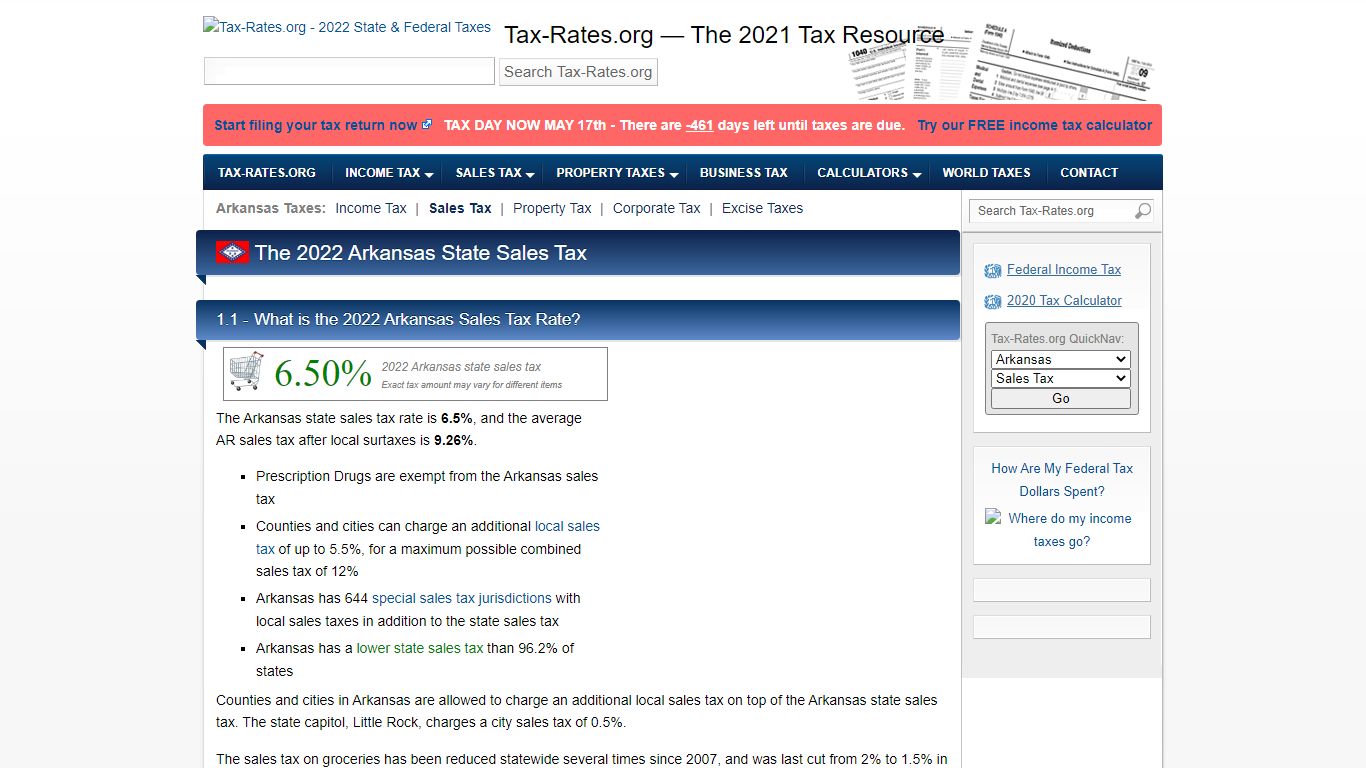This screenshot has width=1366, height=768.
Task: Open the 2020 Tax Calculator link
Action: 1064,300
